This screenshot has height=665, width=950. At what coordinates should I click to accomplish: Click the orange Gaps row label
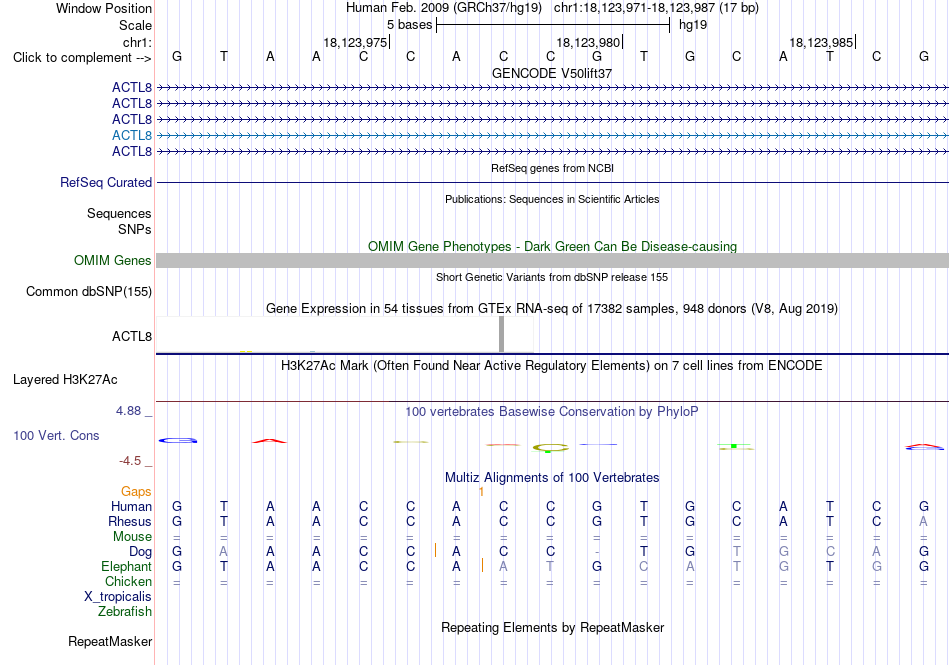pos(136,491)
